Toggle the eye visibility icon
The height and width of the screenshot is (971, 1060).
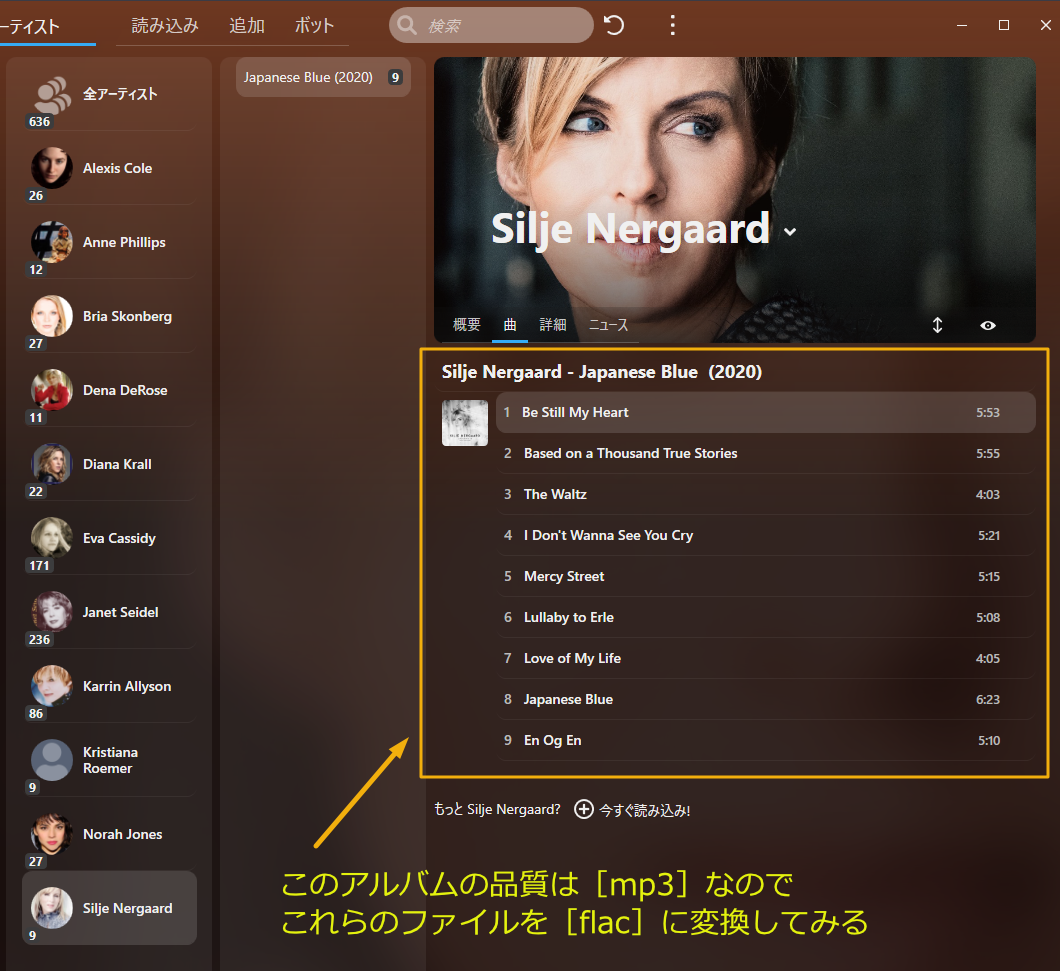988,325
